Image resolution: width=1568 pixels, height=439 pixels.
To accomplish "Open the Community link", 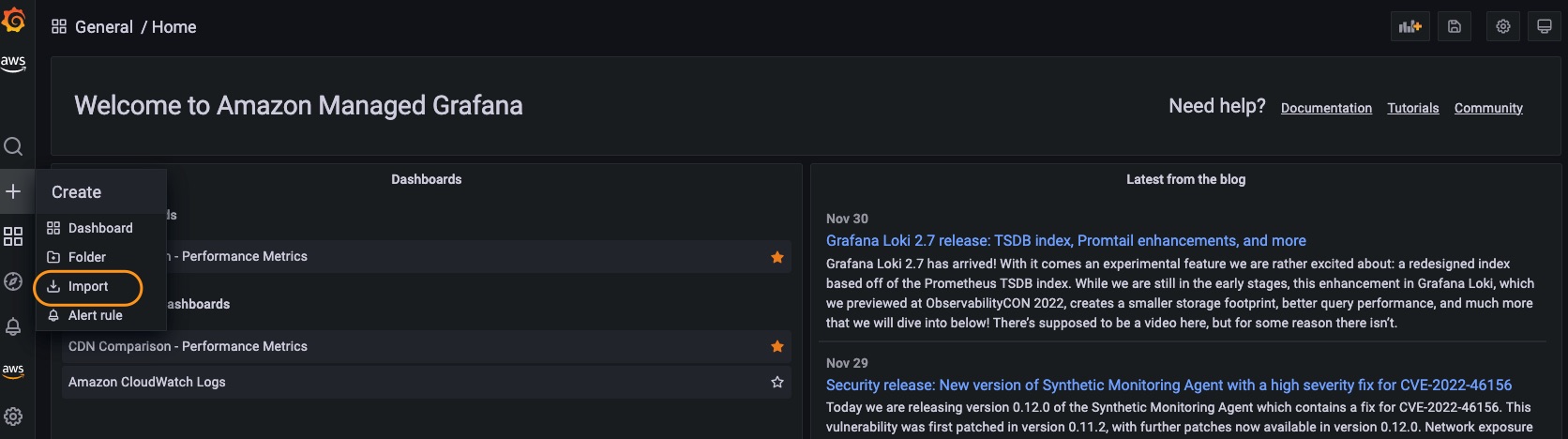I will click(x=1488, y=108).
